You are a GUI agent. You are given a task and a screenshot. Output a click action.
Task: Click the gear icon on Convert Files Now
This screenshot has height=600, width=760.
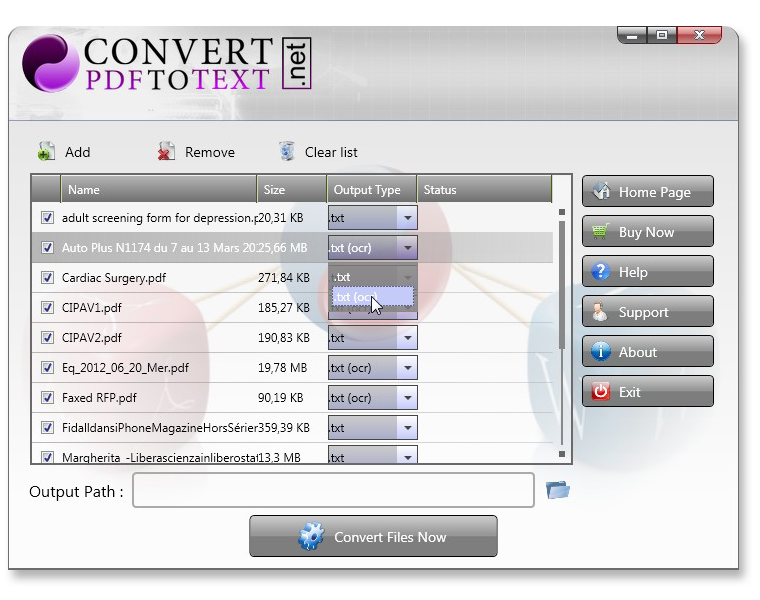click(x=311, y=536)
